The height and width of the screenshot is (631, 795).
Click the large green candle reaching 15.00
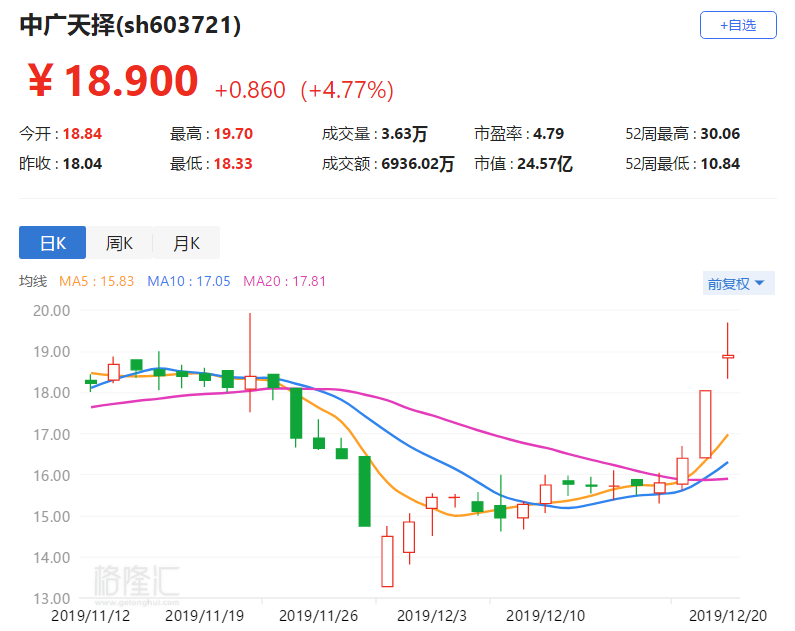coord(365,491)
